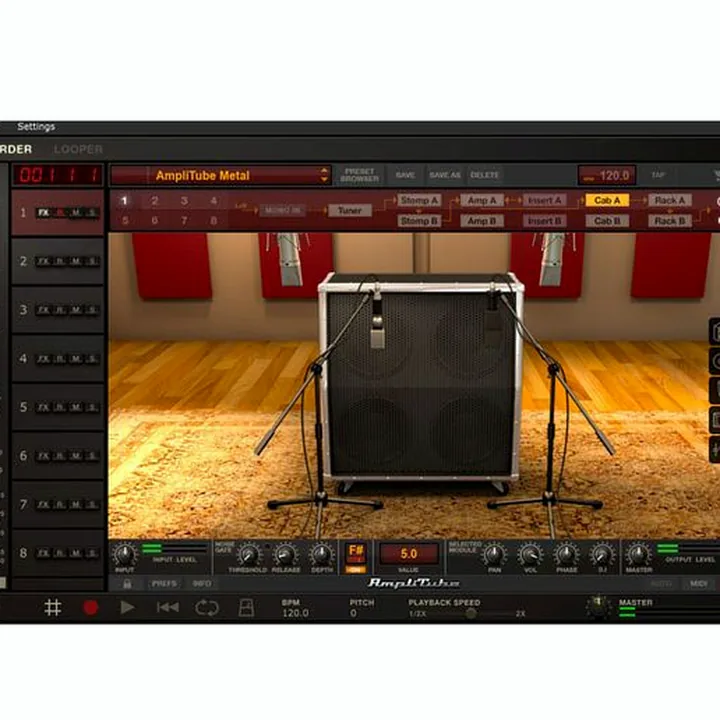The image size is (720, 720).
Task: Arm track 5 with its R button
Action: (x=60, y=407)
